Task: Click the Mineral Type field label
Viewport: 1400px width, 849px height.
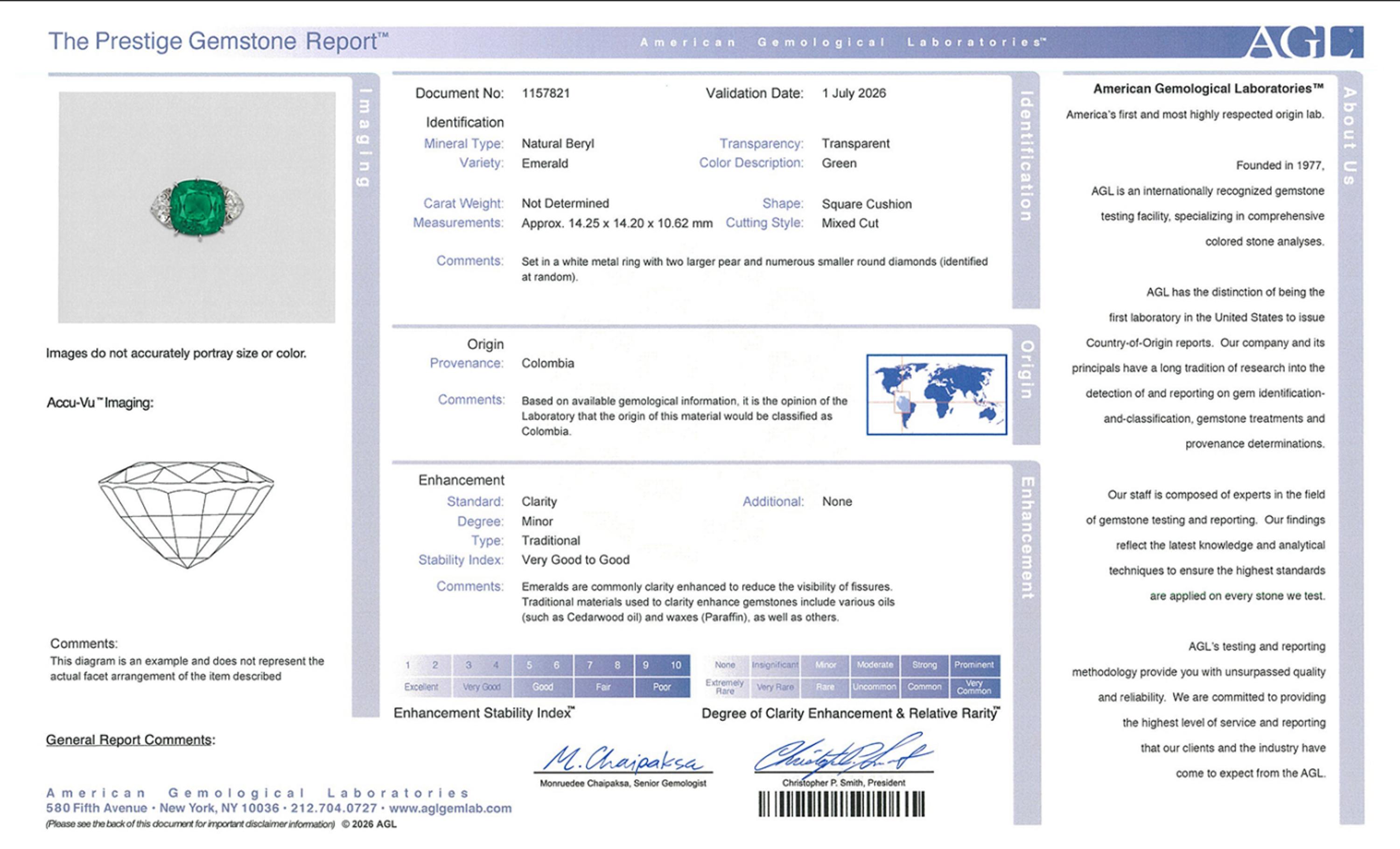Action: [464, 144]
